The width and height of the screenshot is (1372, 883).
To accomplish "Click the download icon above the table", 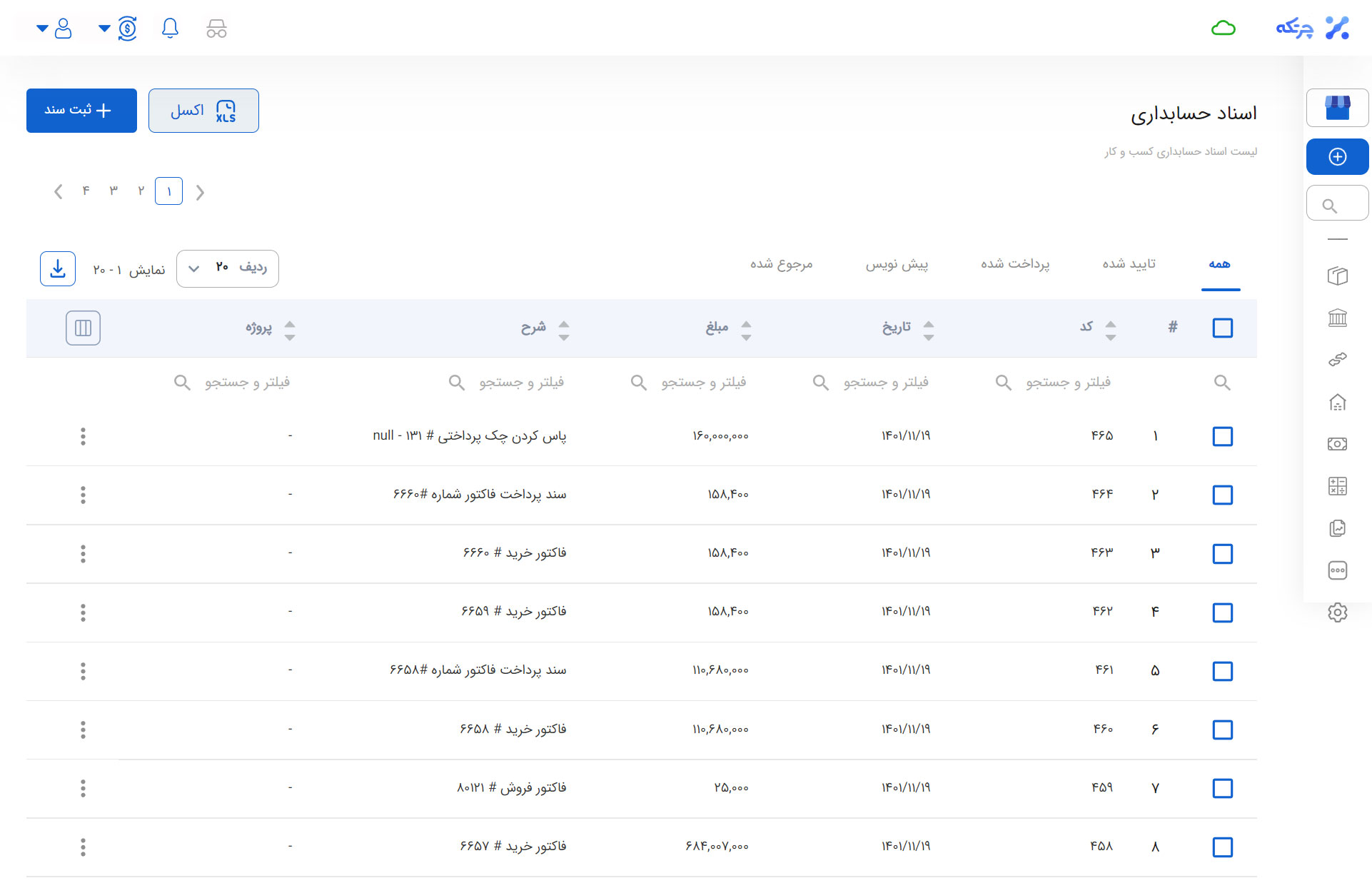I will click(58, 269).
